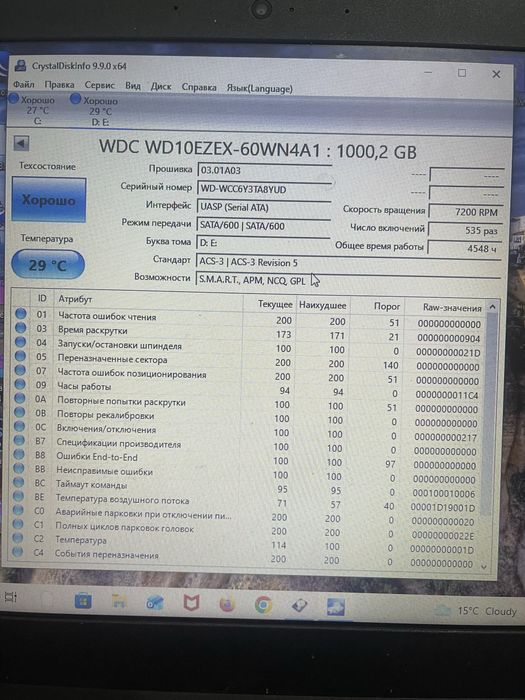Select the D: E: drive health status icon
The height and width of the screenshot is (700, 525).
pos(76,99)
